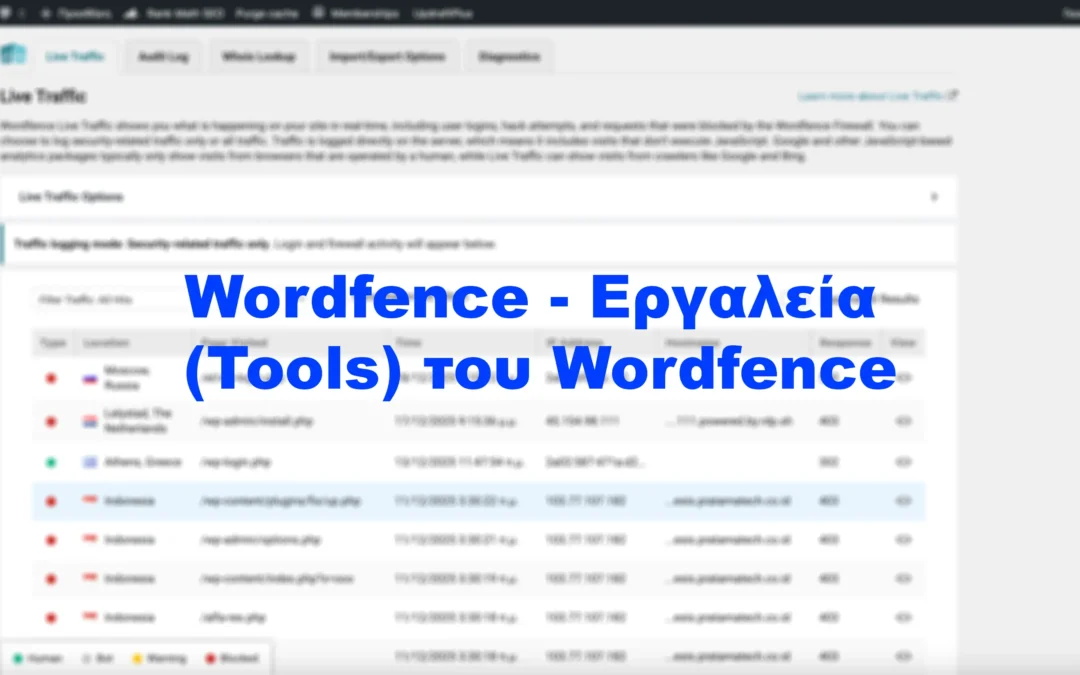Screen dimensions: 1080x675
Task: Open UpdraftPlus in the admin bar
Action: (442, 13)
